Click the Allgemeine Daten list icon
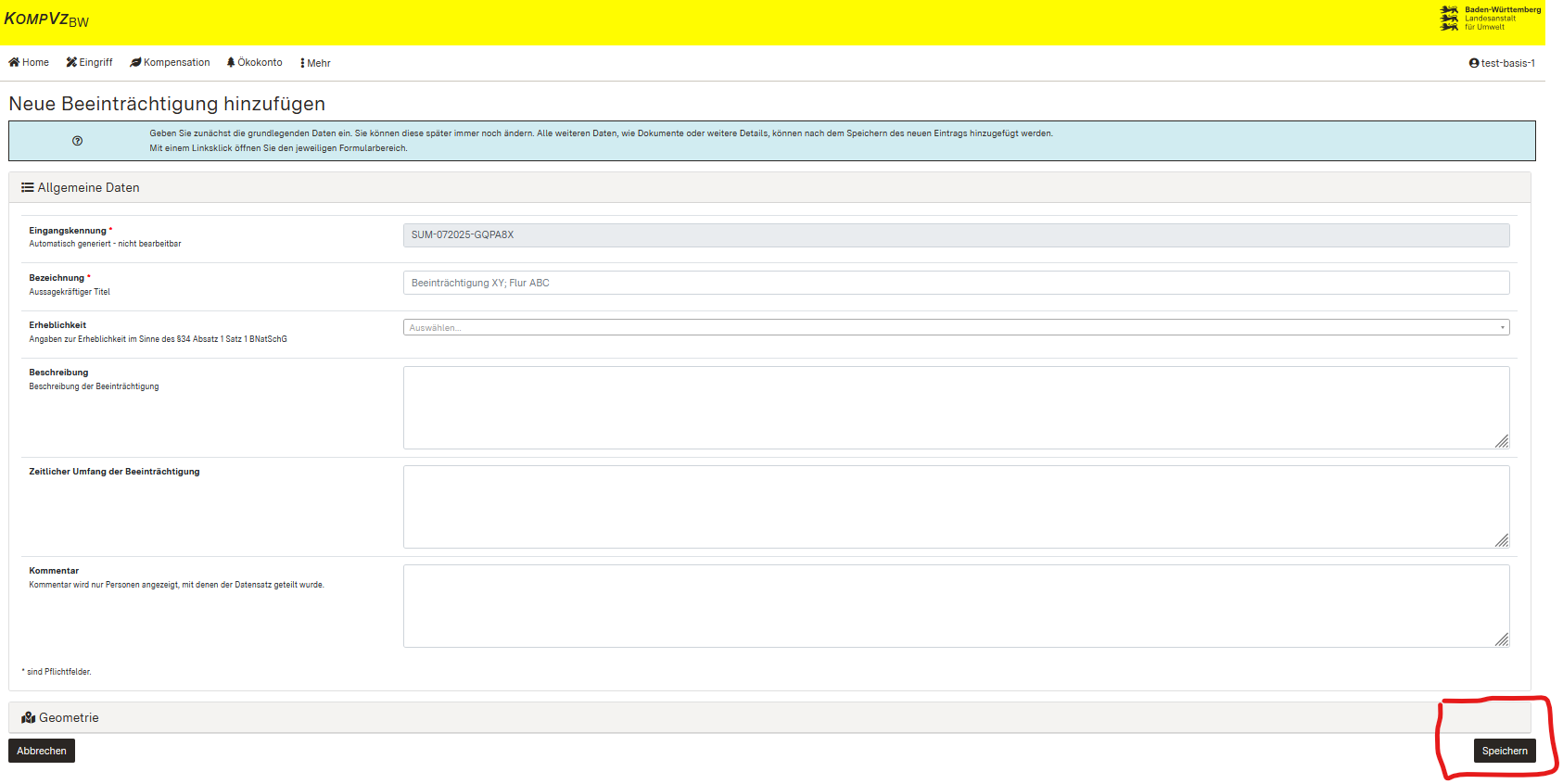The image size is (1563, 784). coord(28,187)
